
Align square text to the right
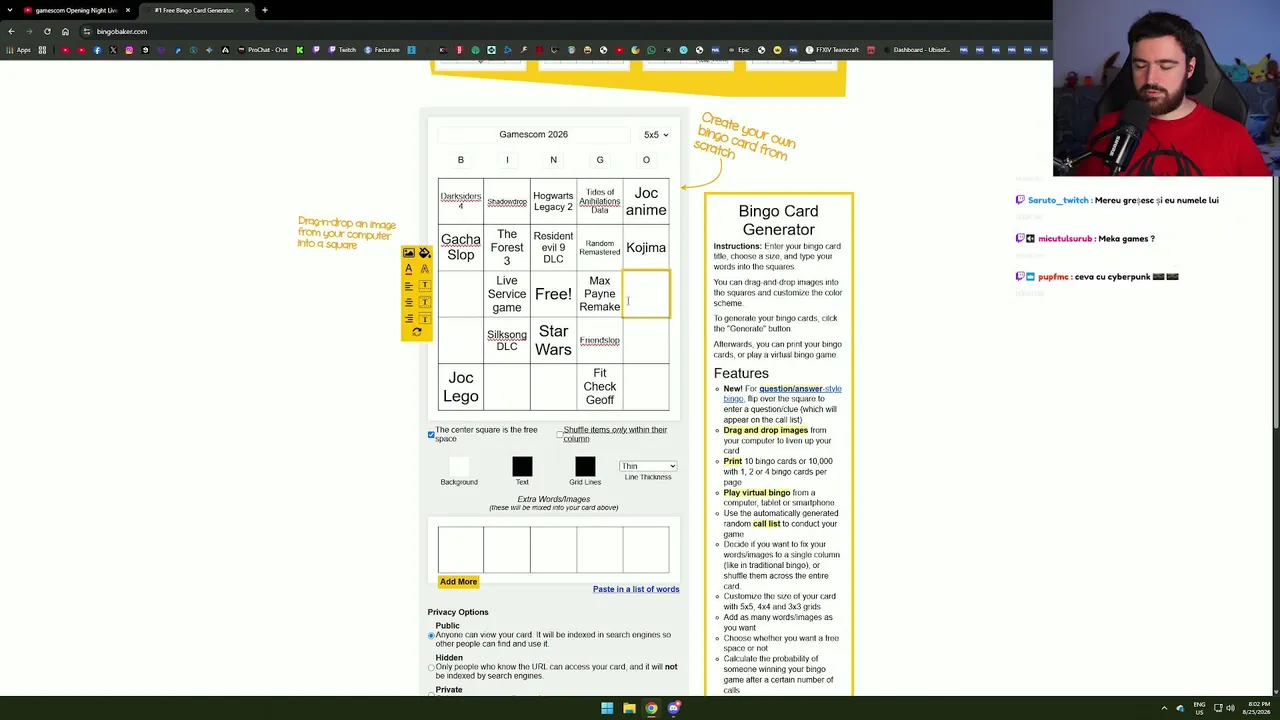tap(409, 318)
